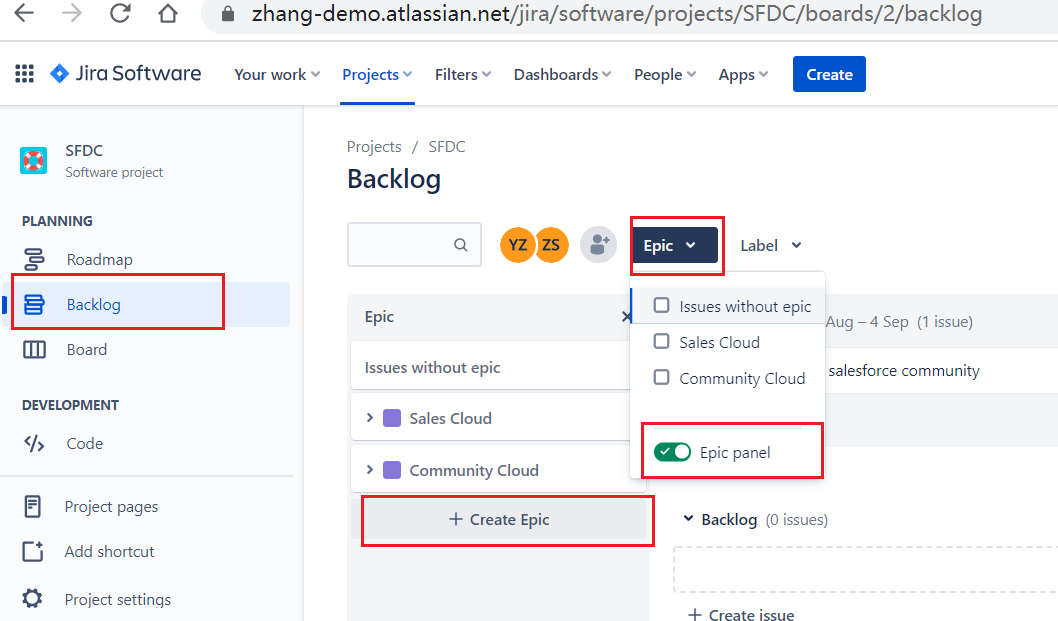Open the SFDC breadcrumb link

447,146
